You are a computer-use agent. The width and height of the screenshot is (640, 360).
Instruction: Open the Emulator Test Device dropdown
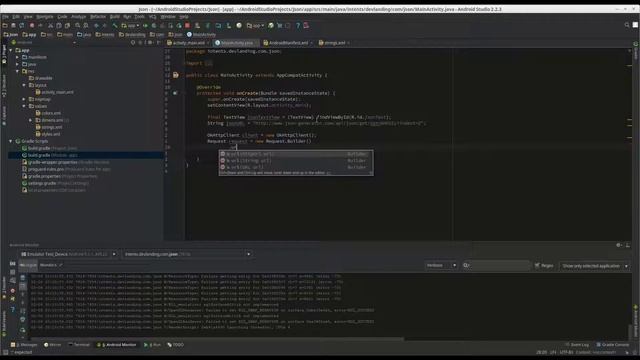69,254
